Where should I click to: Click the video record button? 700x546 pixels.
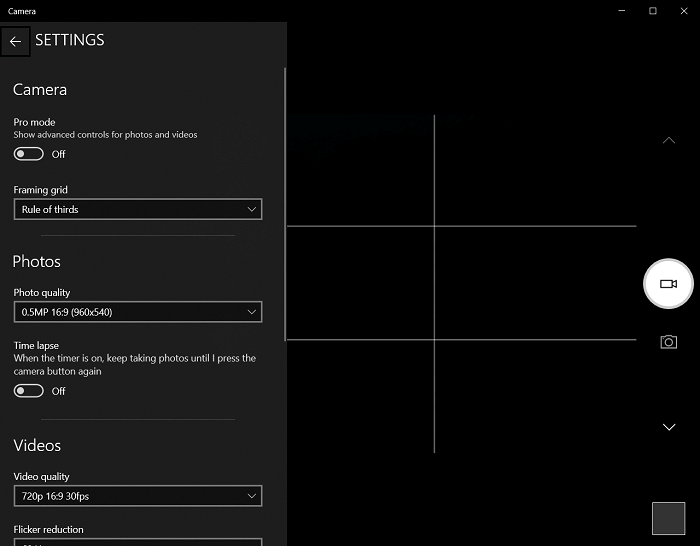[x=668, y=283]
